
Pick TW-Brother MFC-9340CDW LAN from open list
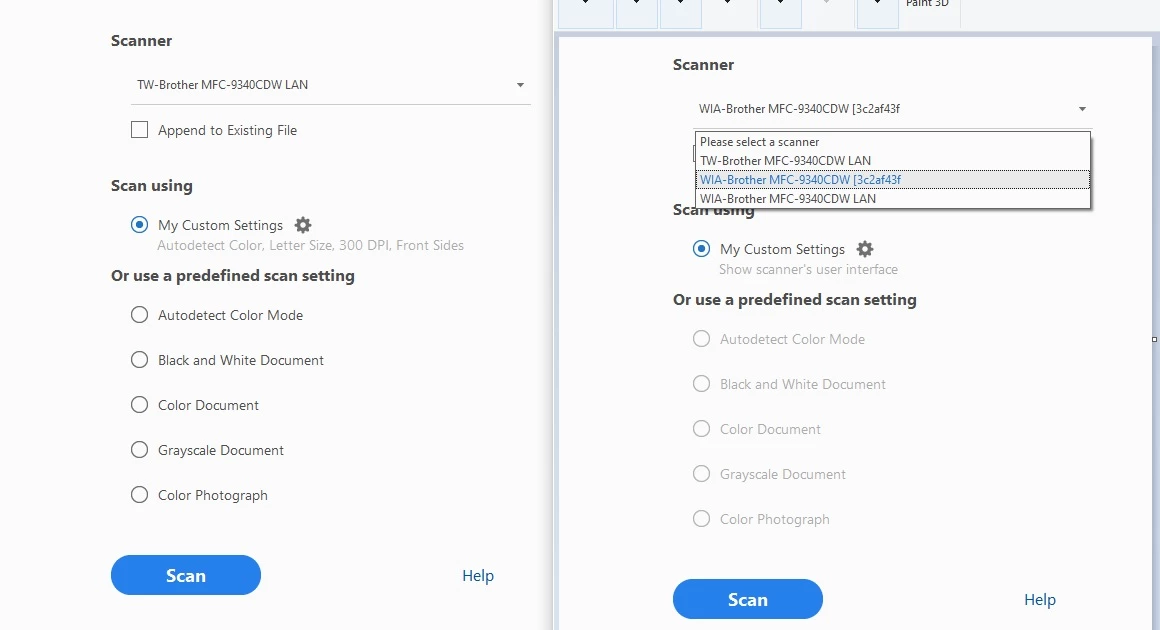[x=892, y=160]
